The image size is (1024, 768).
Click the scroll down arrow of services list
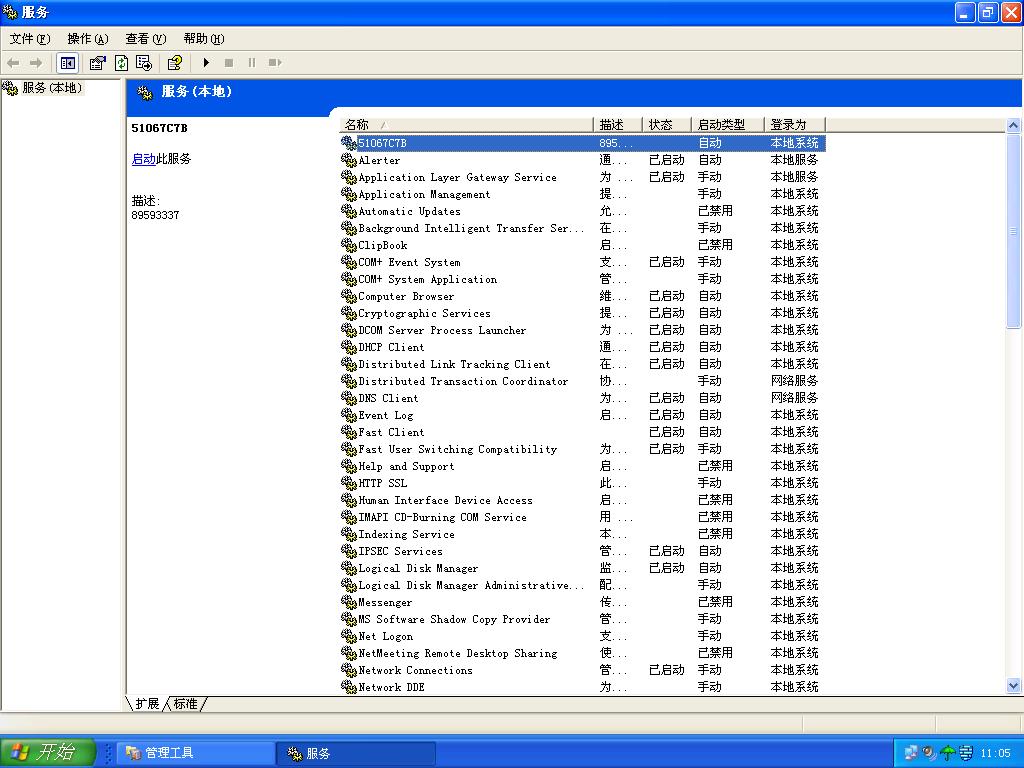pyautogui.click(x=1013, y=686)
